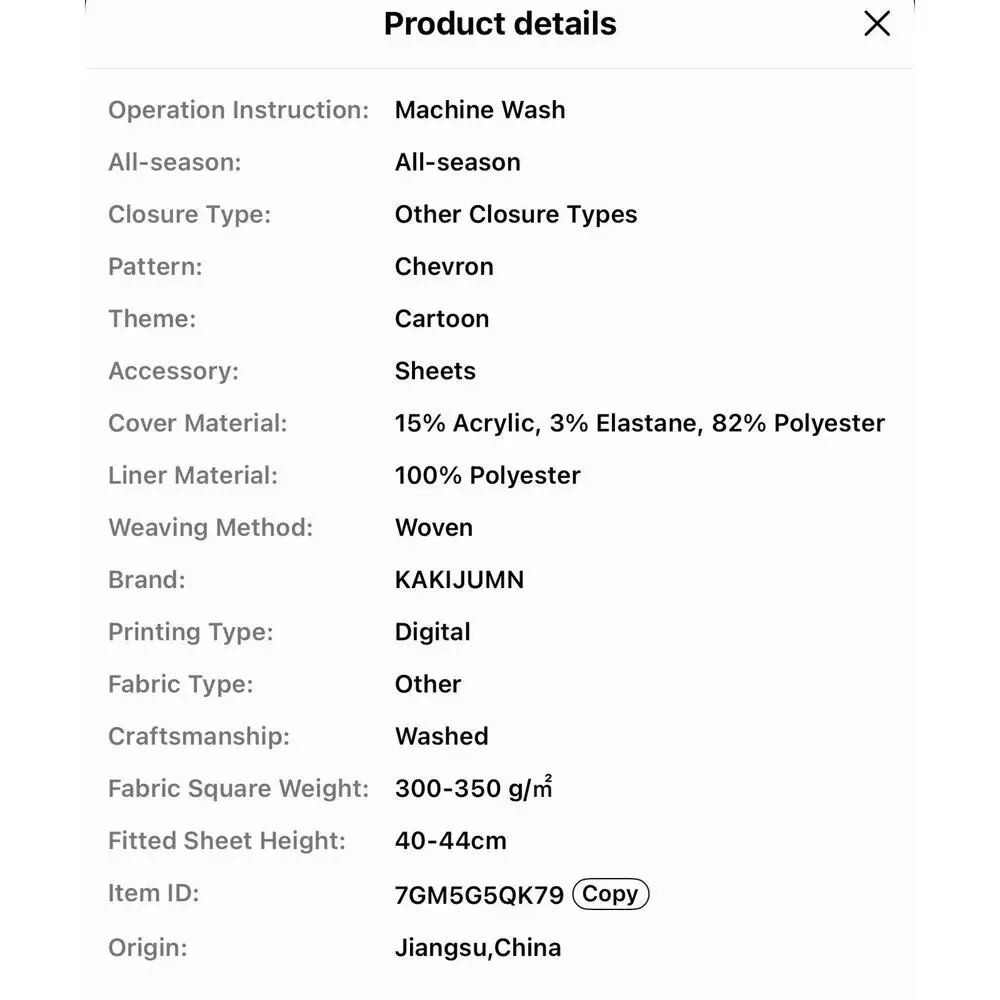Click the Fabric Type label
Image resolution: width=1000 pixels, height=1000 pixels.
[x=180, y=684]
